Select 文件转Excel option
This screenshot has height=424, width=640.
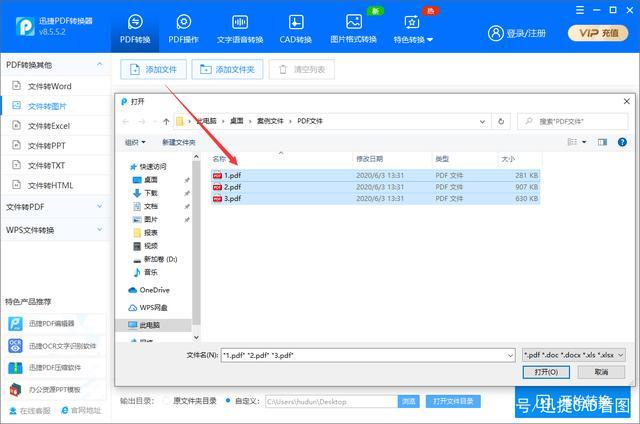click(x=55, y=126)
